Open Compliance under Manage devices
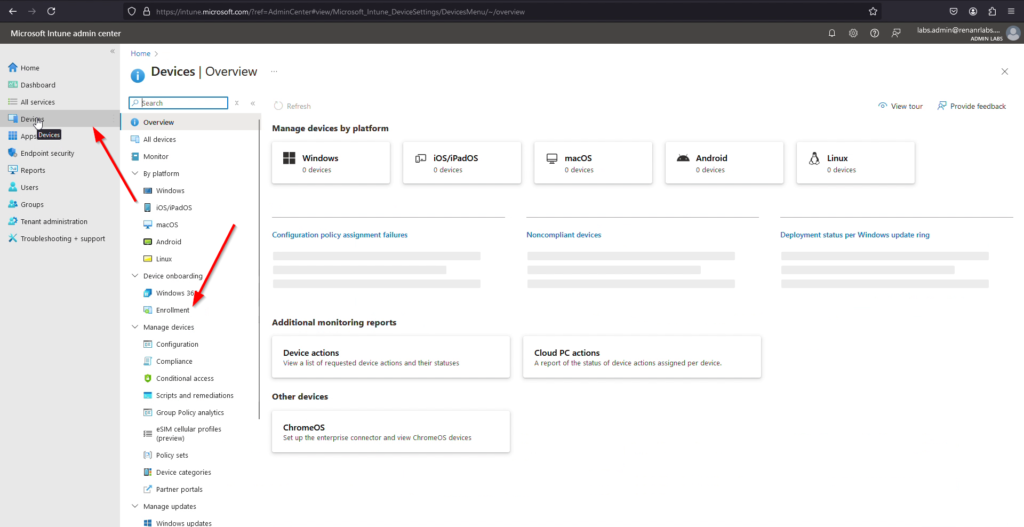 coord(174,361)
